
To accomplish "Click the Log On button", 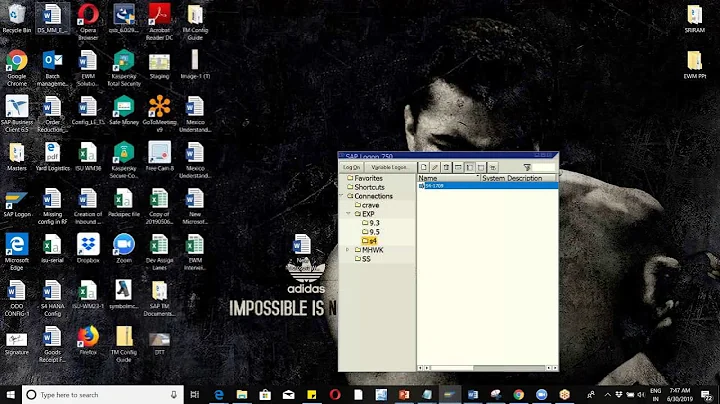I will 351,168.
